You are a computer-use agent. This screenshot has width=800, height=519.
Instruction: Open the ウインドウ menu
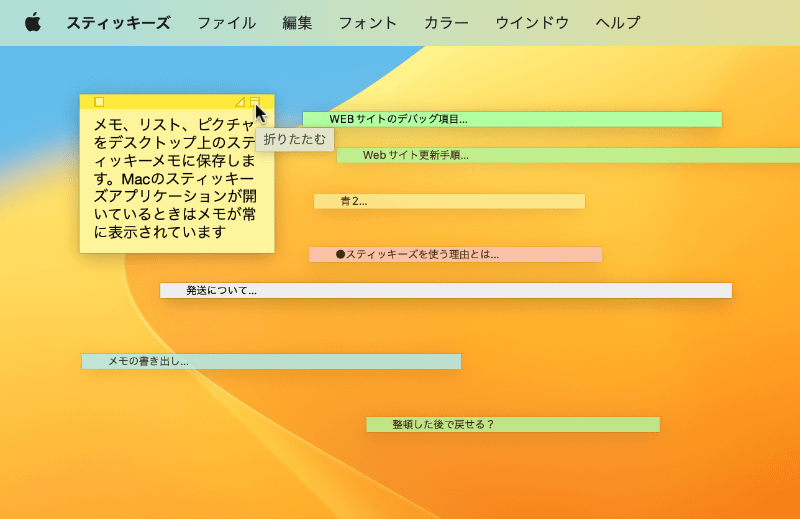coord(532,23)
